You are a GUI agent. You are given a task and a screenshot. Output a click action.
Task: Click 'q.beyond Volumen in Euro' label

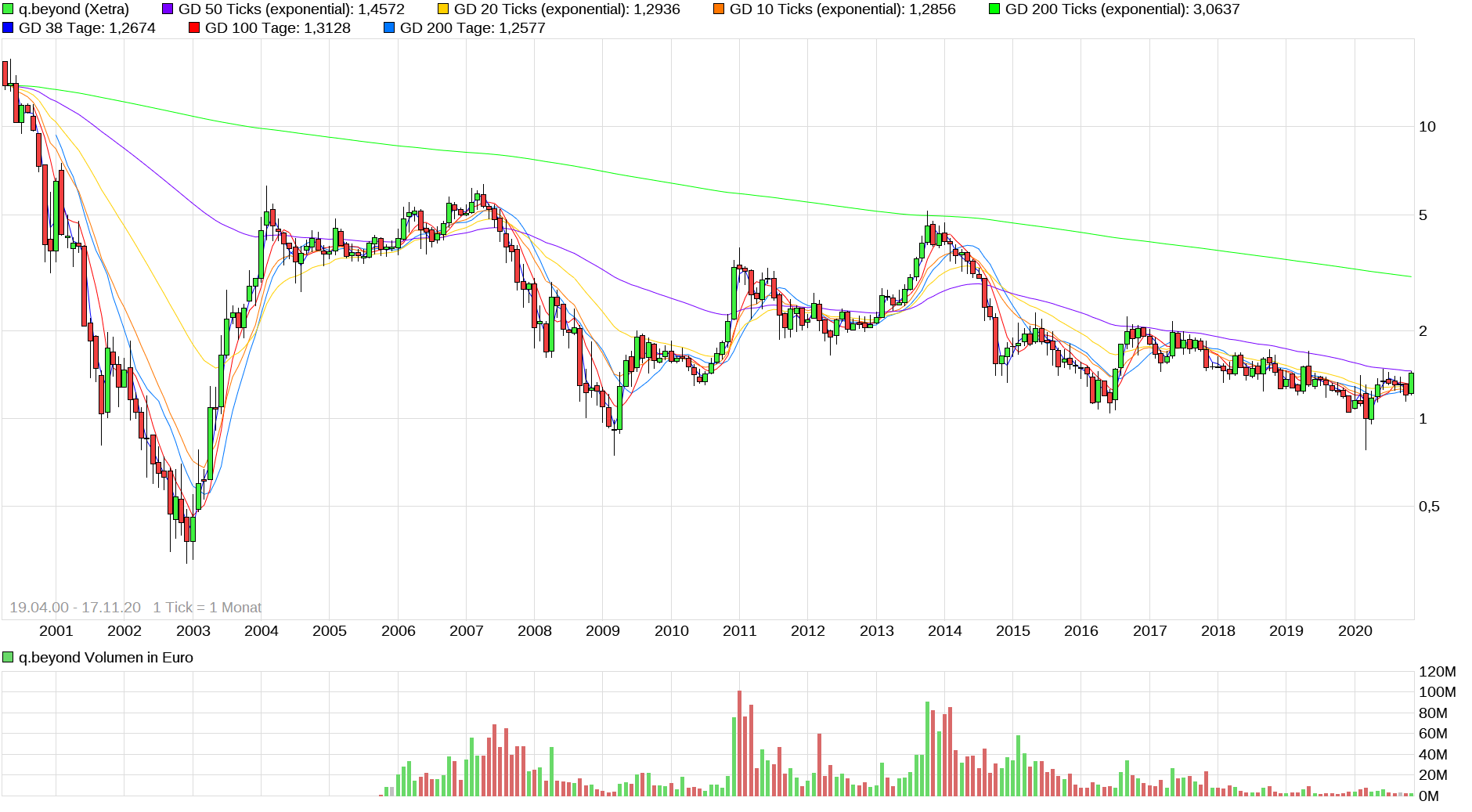(x=106, y=658)
